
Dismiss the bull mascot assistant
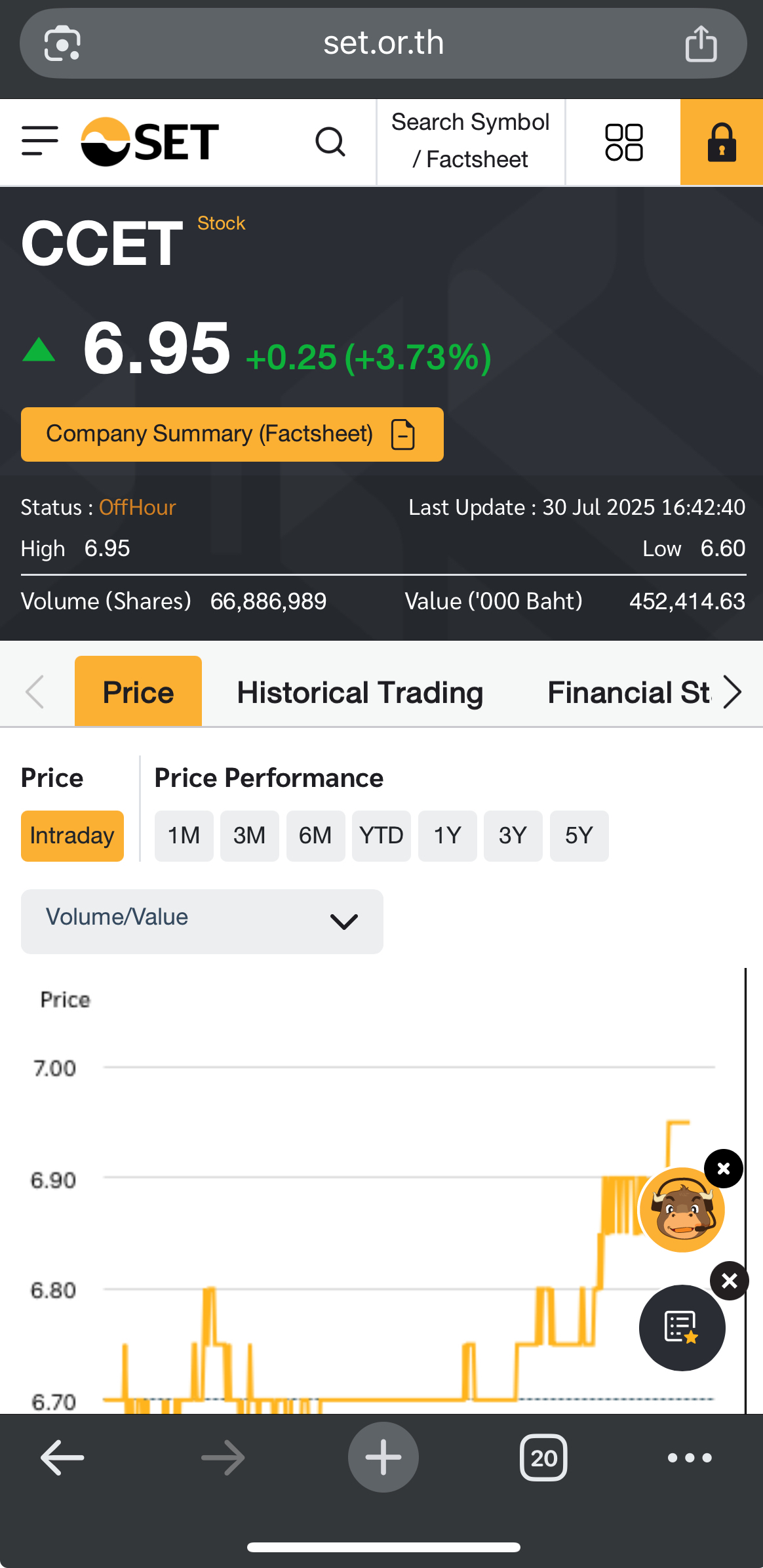click(x=724, y=1168)
